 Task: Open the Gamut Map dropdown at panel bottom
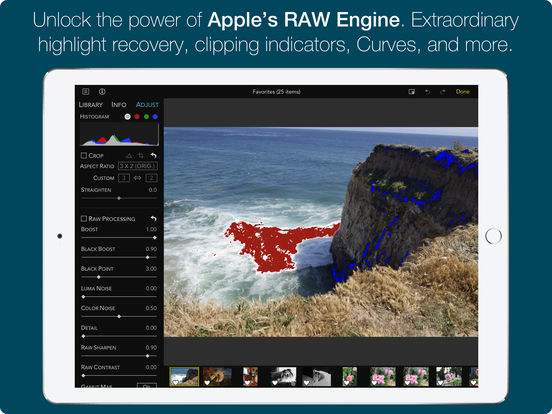(x=146, y=386)
